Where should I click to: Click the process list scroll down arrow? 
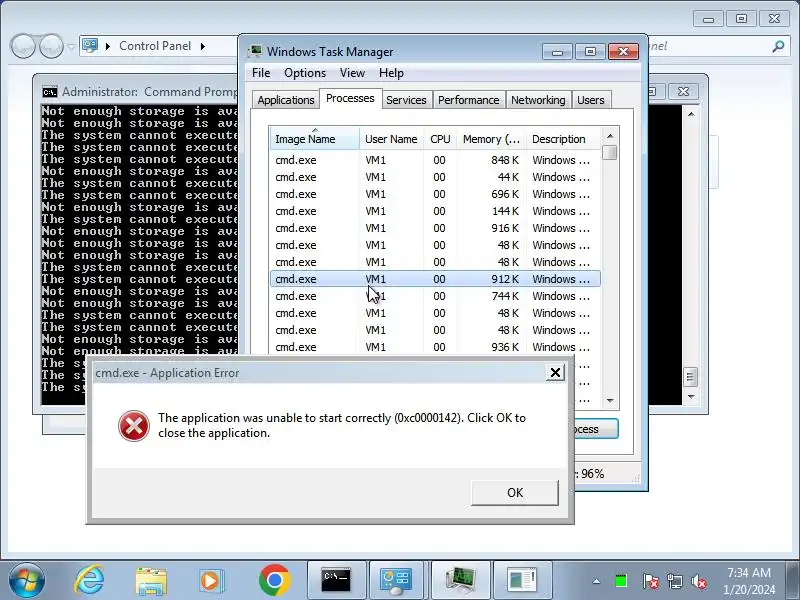click(610, 401)
